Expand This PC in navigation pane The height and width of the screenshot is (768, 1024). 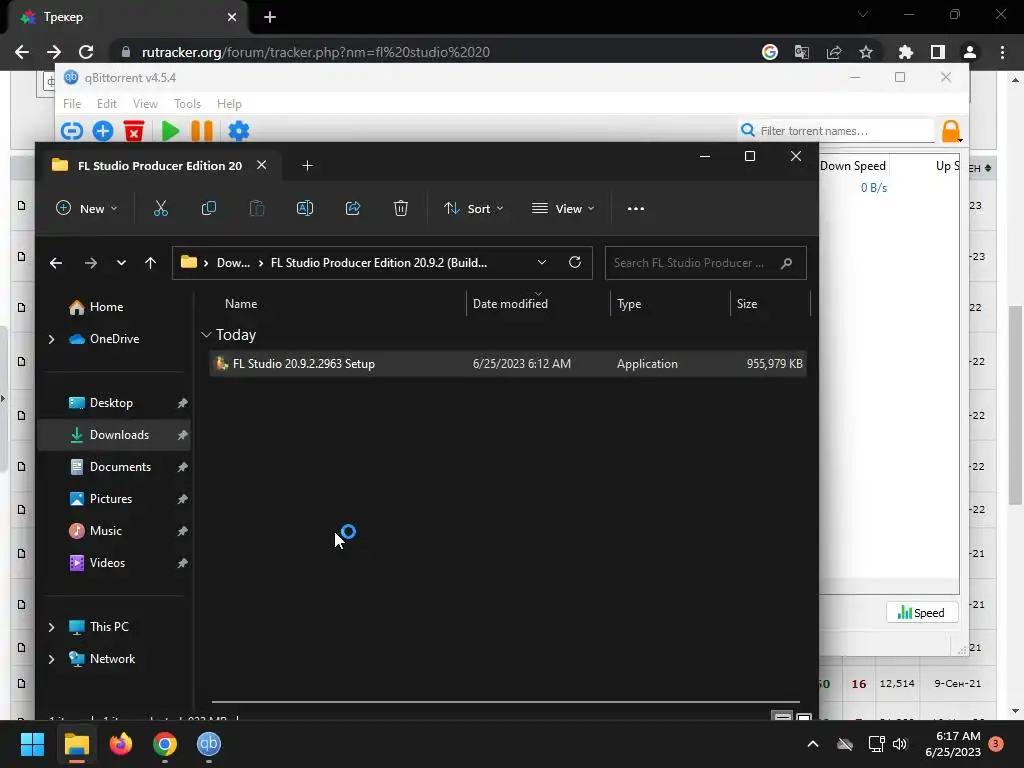coord(52,627)
